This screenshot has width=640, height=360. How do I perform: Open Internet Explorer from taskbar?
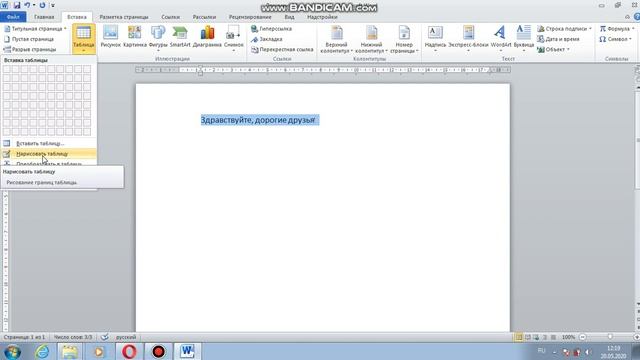pyautogui.click(x=42, y=351)
